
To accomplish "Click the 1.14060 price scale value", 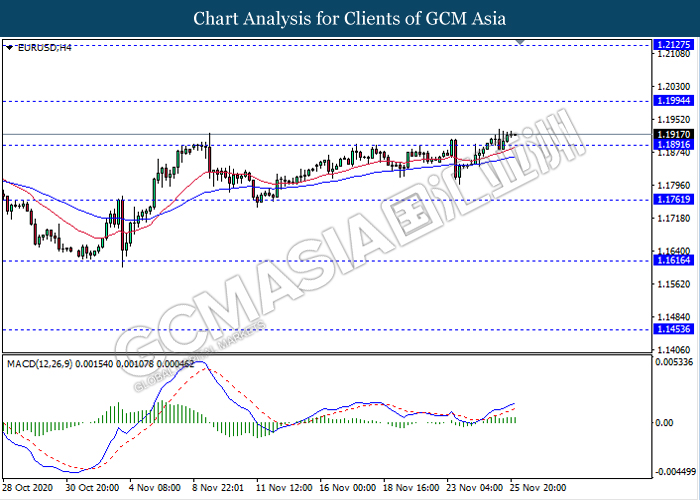I will click(x=674, y=350).
